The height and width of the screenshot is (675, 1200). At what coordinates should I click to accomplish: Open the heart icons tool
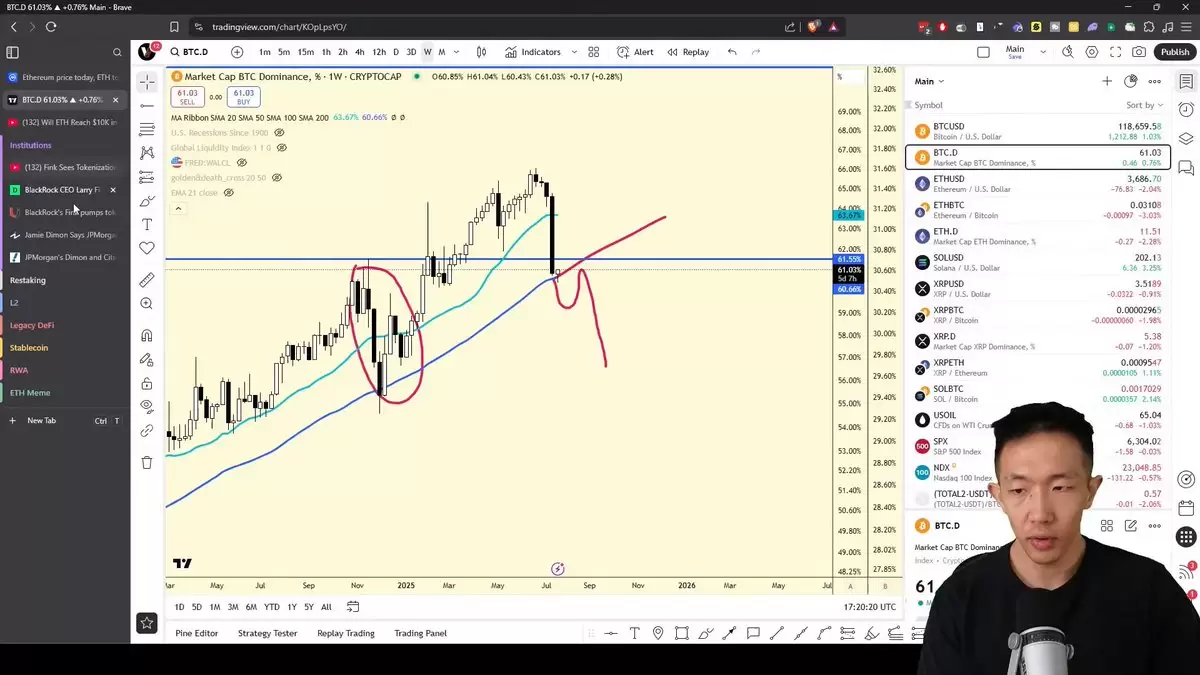coord(147,248)
